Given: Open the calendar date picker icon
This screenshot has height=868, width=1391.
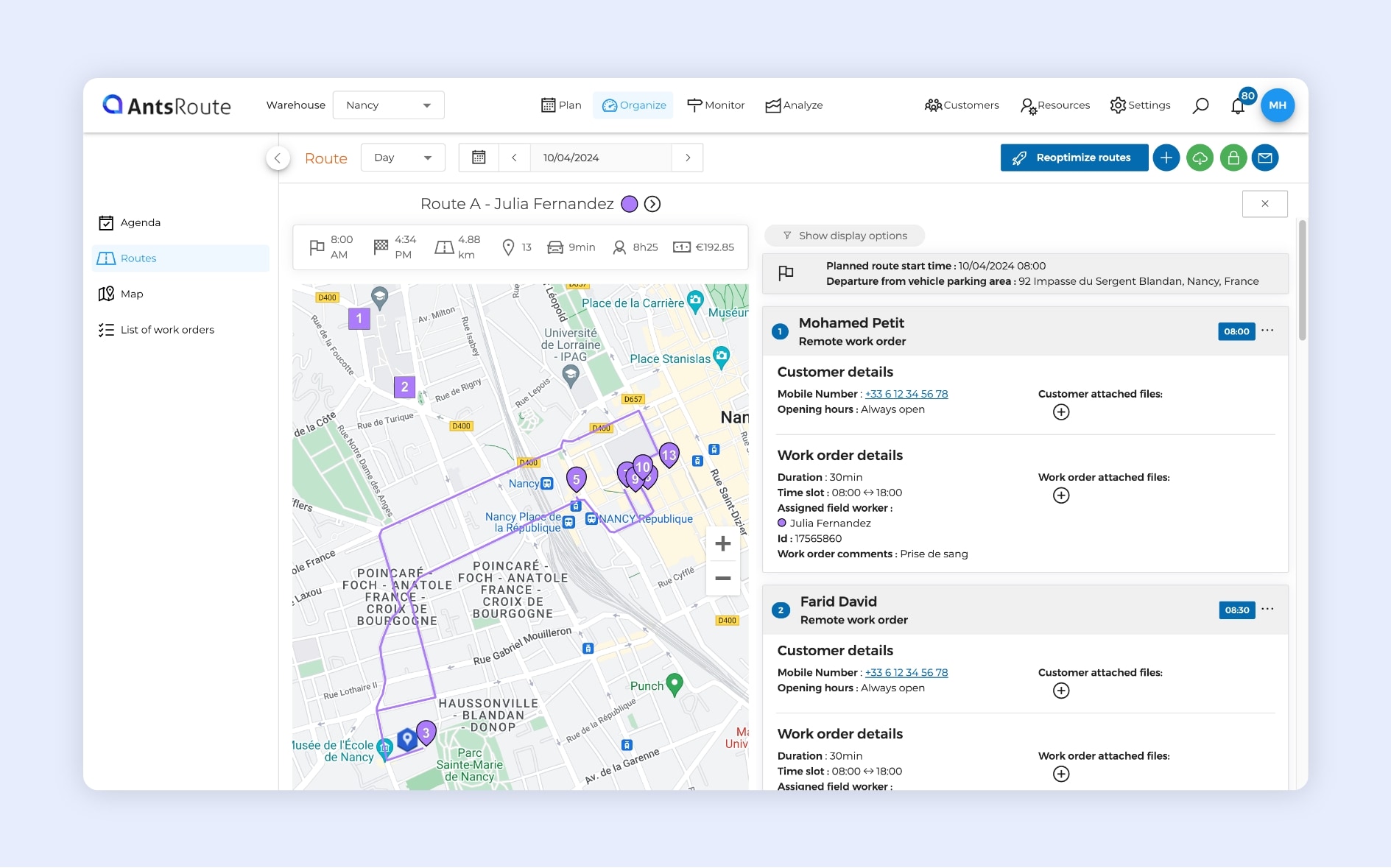Looking at the screenshot, I should pos(479,158).
